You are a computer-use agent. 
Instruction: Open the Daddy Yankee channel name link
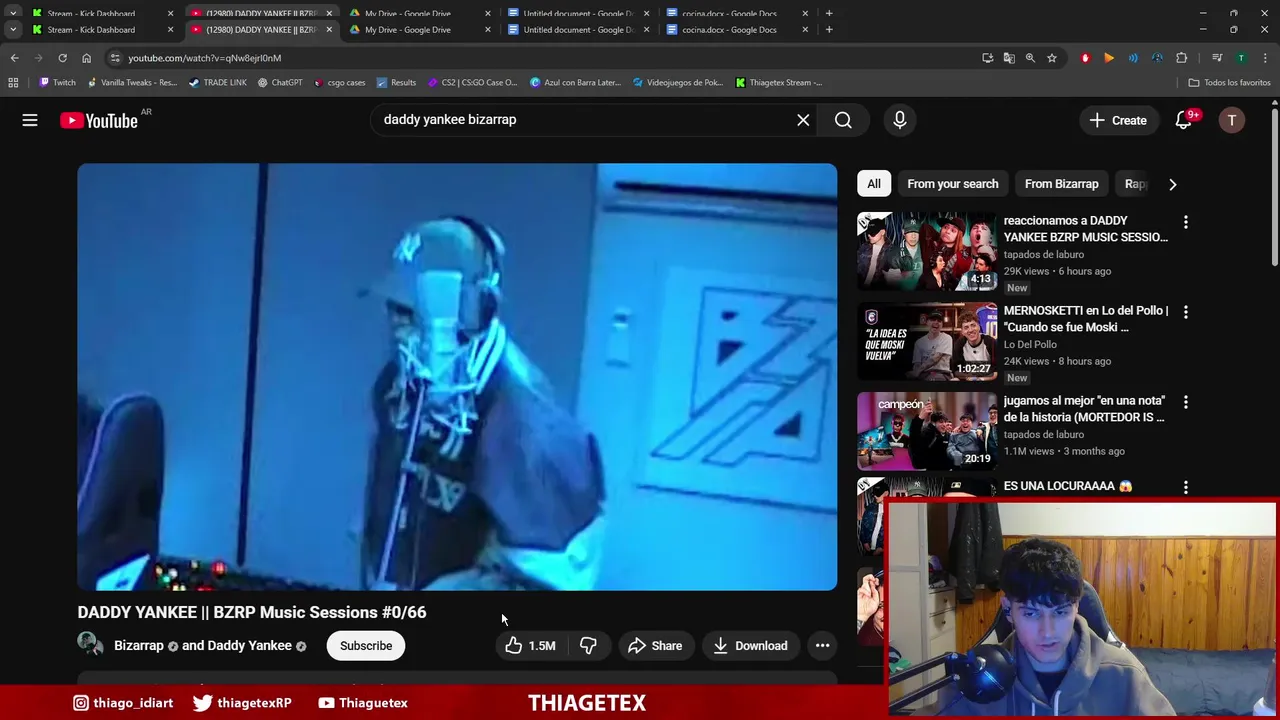[x=249, y=646]
